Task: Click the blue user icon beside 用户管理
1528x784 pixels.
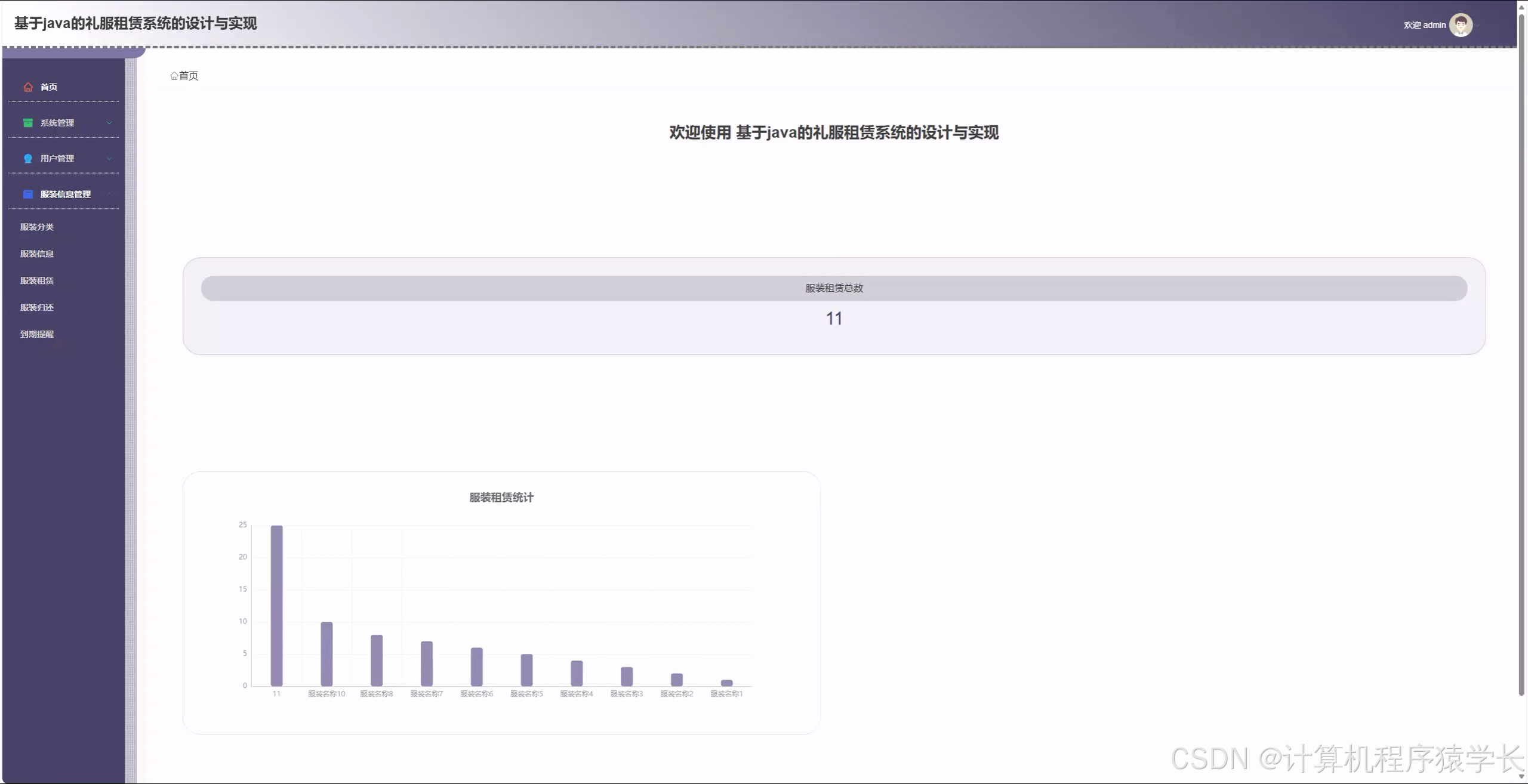Action: [x=28, y=158]
